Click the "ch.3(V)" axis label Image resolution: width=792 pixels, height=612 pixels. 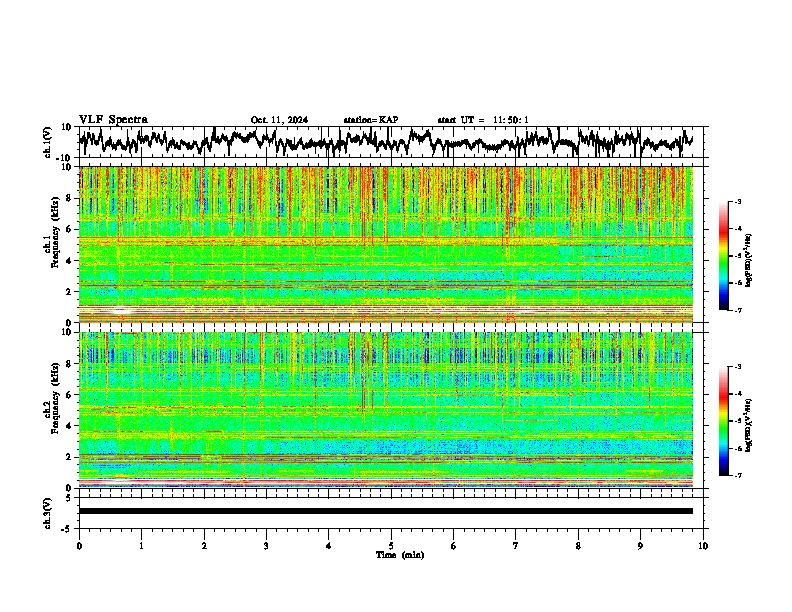tap(48, 513)
